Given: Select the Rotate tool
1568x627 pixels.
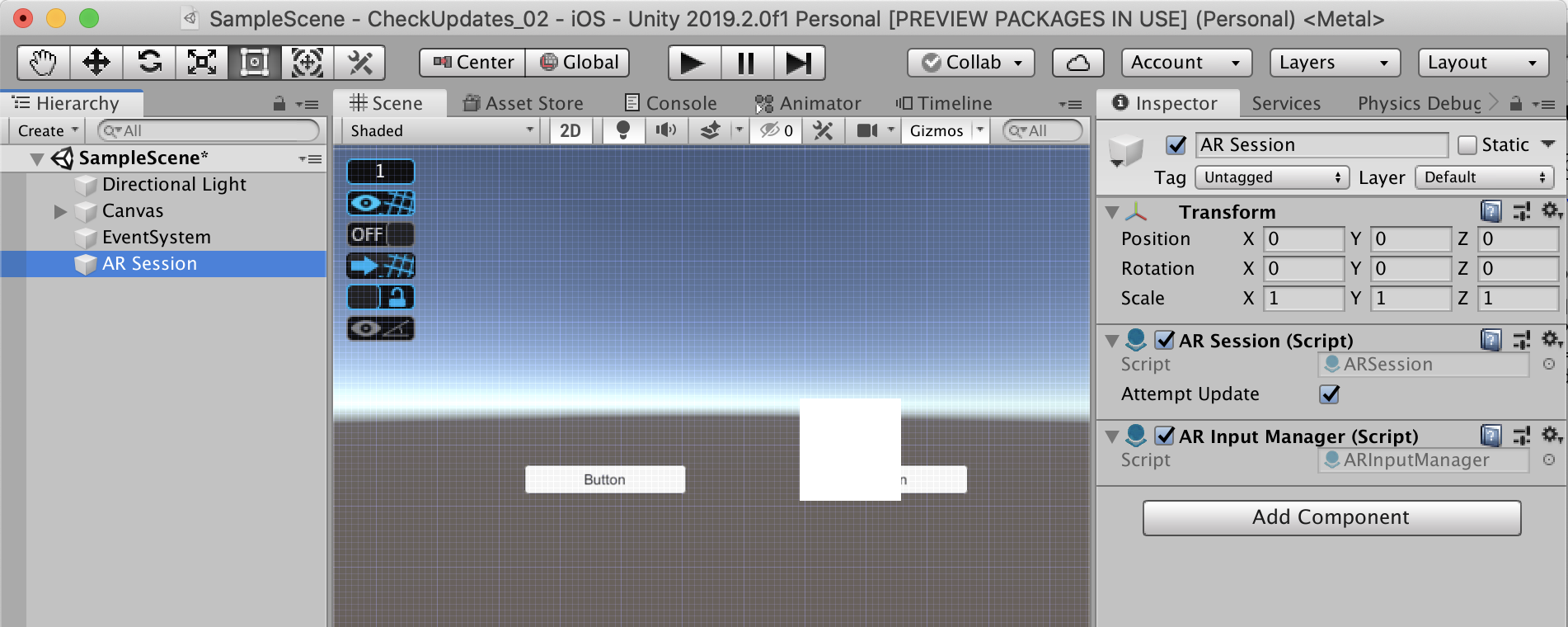Looking at the screenshot, I should pos(149,63).
